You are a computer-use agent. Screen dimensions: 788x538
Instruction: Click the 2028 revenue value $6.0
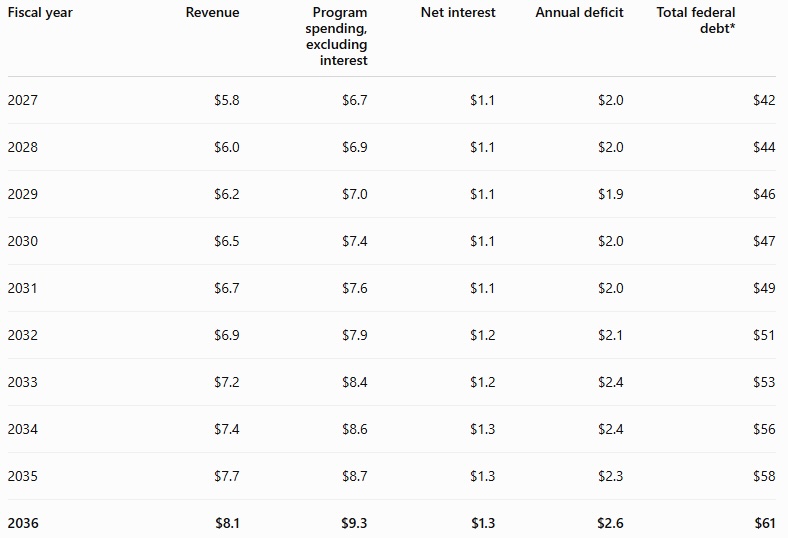click(x=227, y=147)
